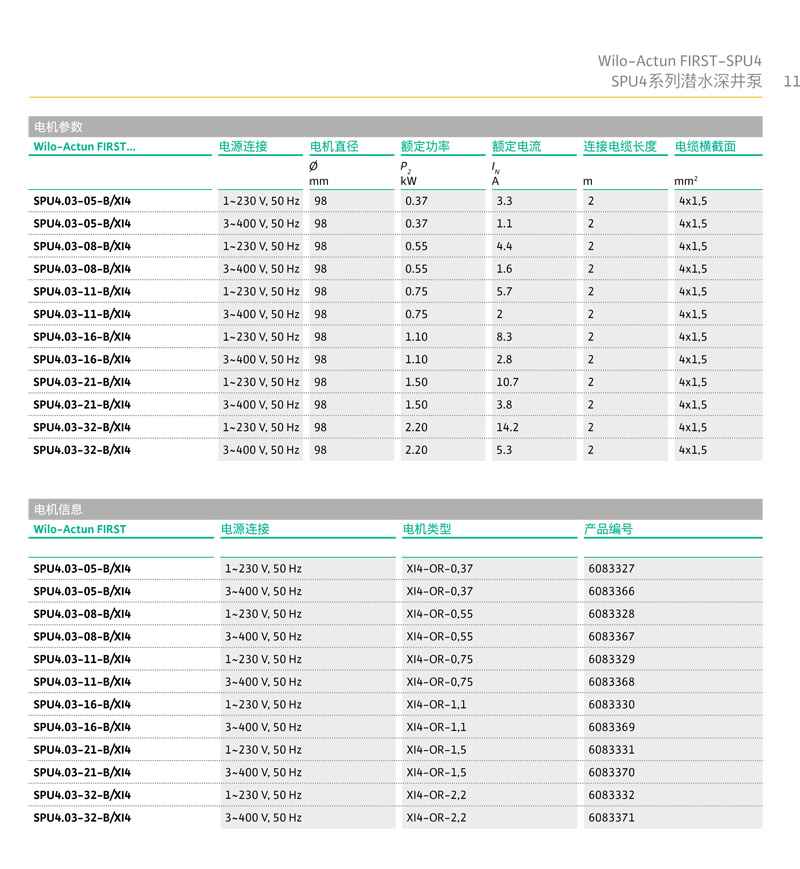Select the 产品编号 column header

tap(608, 529)
